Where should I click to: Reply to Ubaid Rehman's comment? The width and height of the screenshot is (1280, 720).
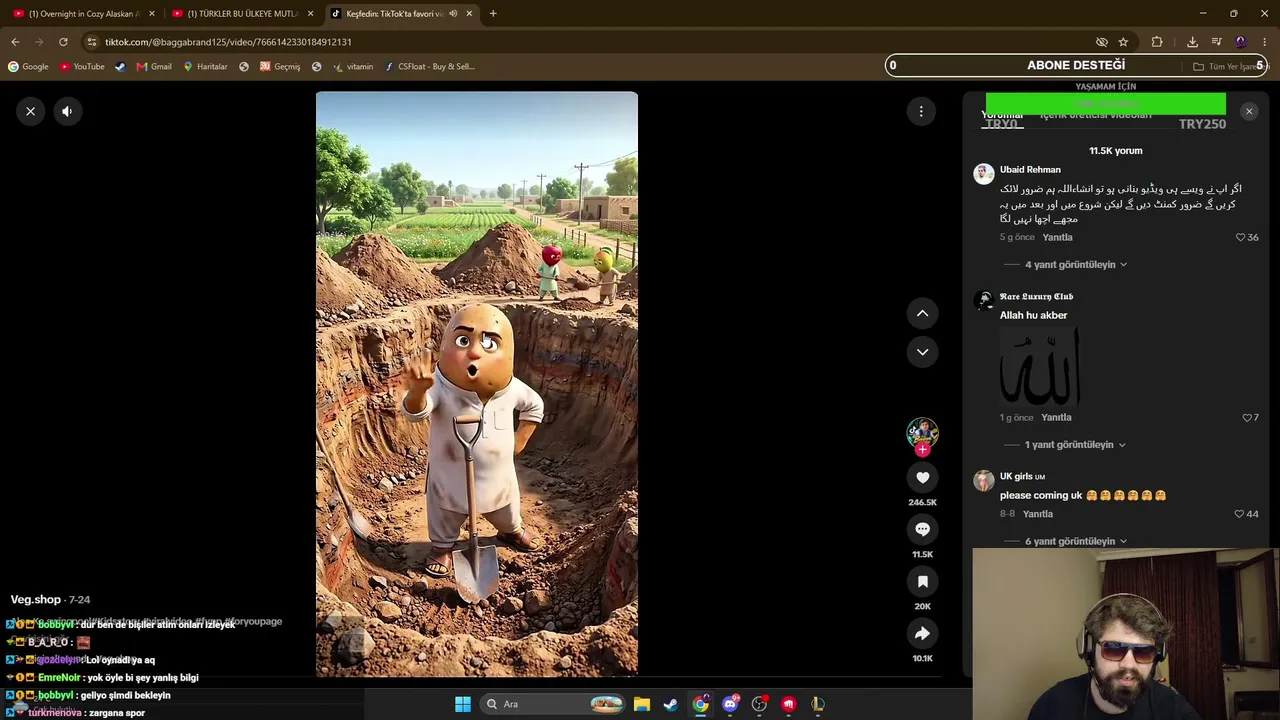pyautogui.click(x=1057, y=237)
